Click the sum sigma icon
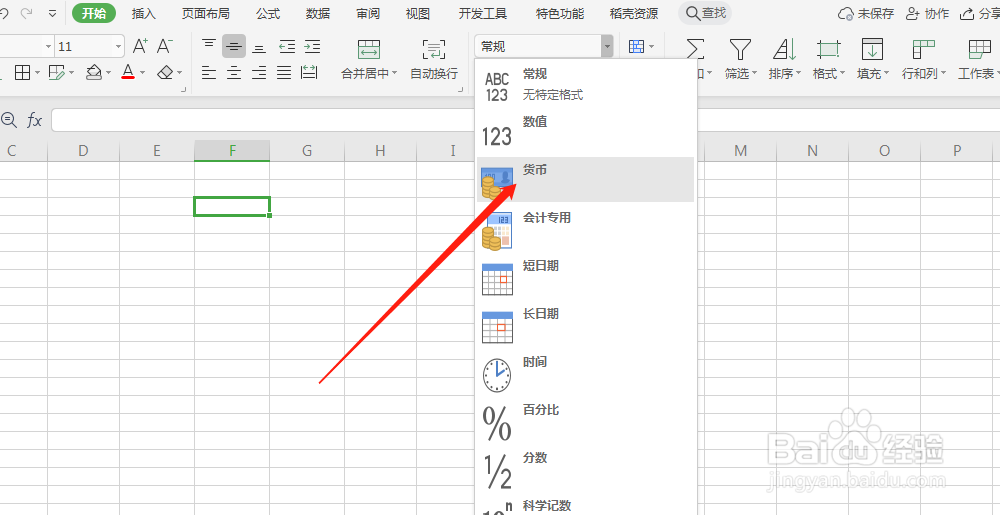The height and width of the screenshot is (515, 1000). [695, 48]
